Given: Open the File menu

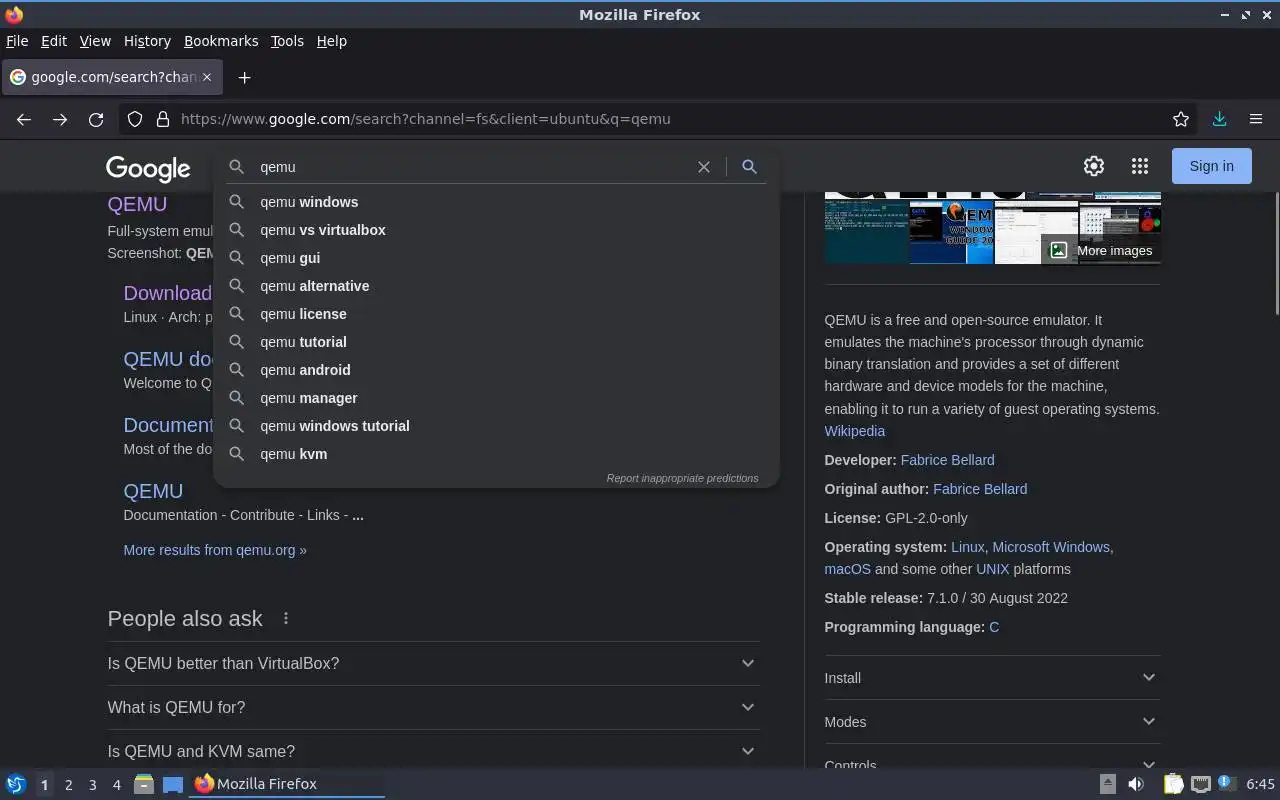Looking at the screenshot, I should pos(17,41).
